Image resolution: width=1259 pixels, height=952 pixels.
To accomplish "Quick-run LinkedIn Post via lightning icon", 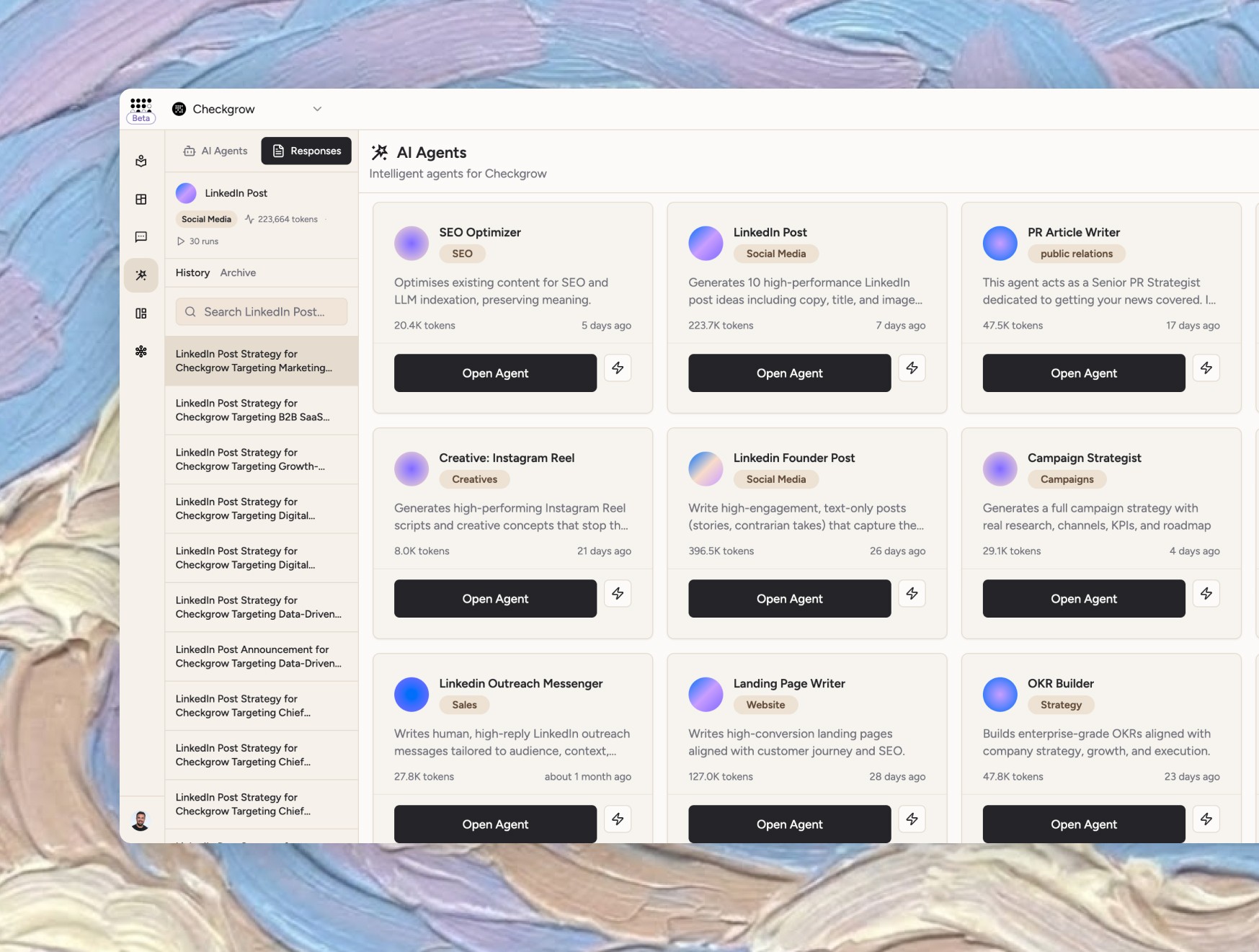I will tap(912, 368).
